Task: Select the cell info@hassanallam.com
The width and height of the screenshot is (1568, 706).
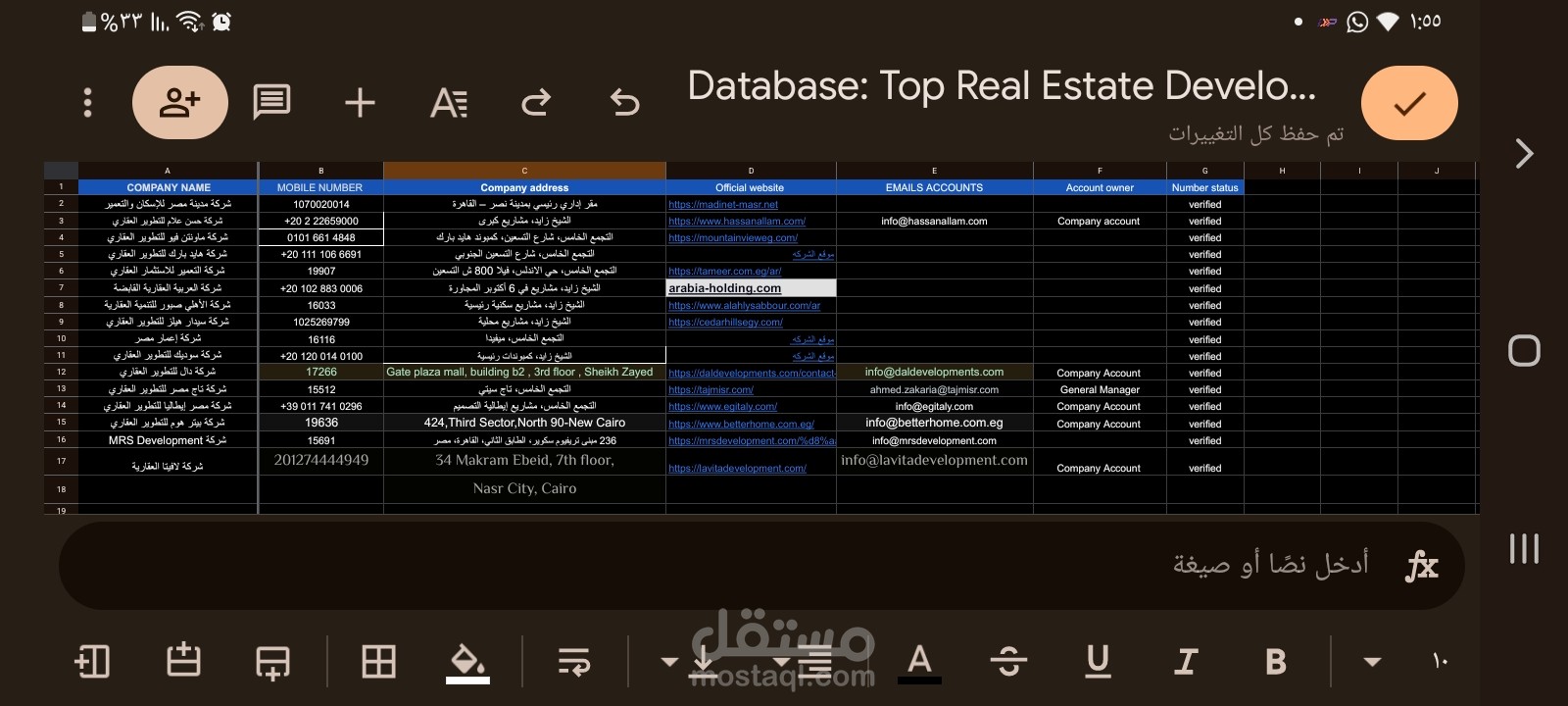Action: [x=934, y=222]
